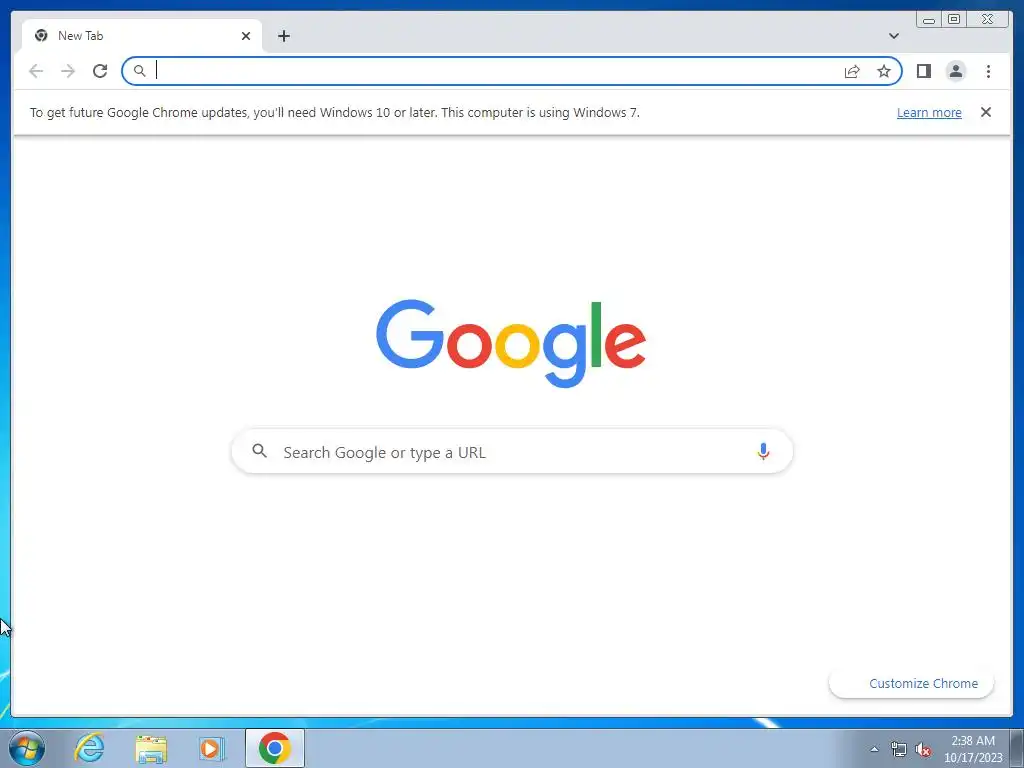The height and width of the screenshot is (768, 1024).
Task: Click the address bar search icon
Action: [x=139, y=71]
